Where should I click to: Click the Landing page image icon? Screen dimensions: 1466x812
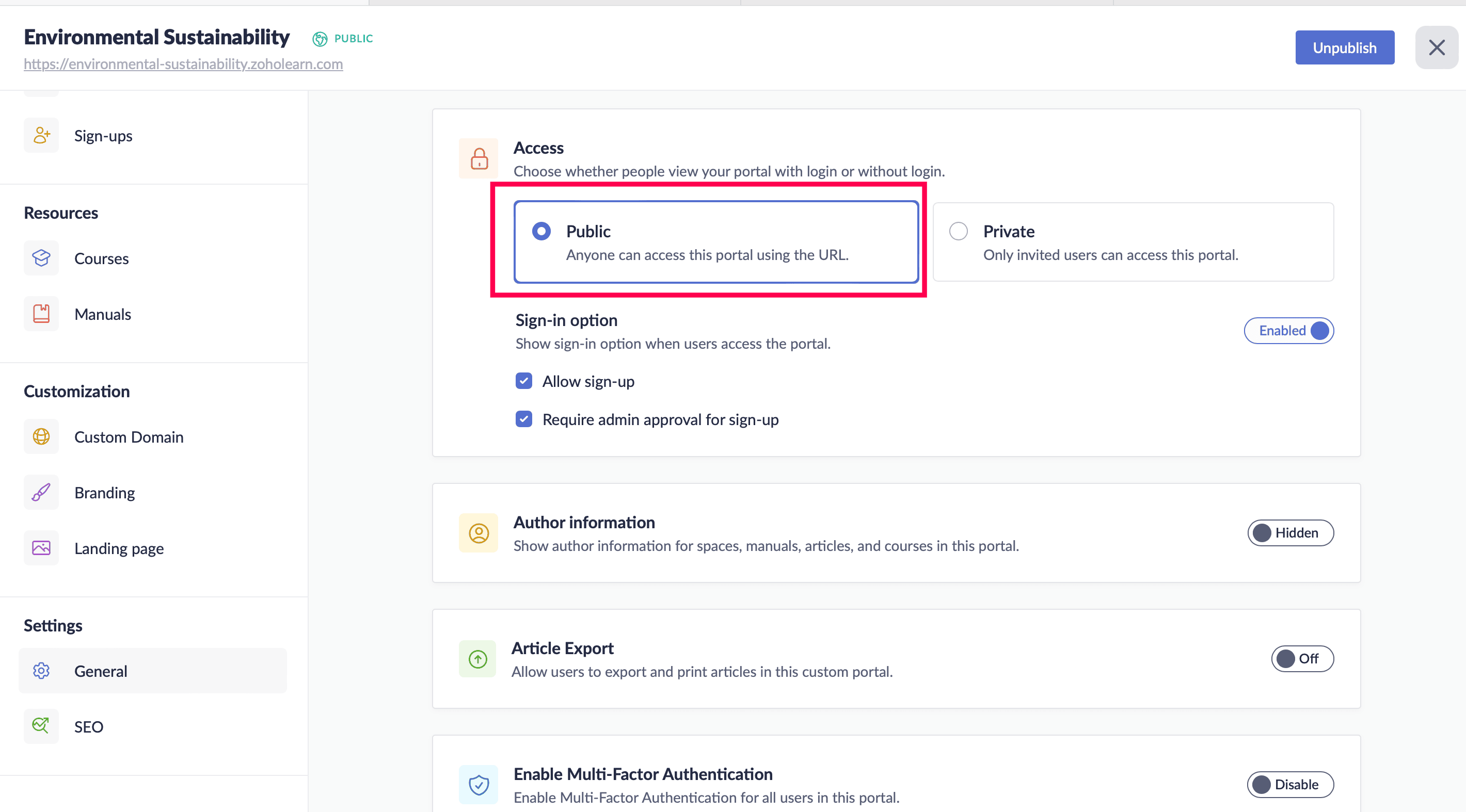pyautogui.click(x=41, y=548)
